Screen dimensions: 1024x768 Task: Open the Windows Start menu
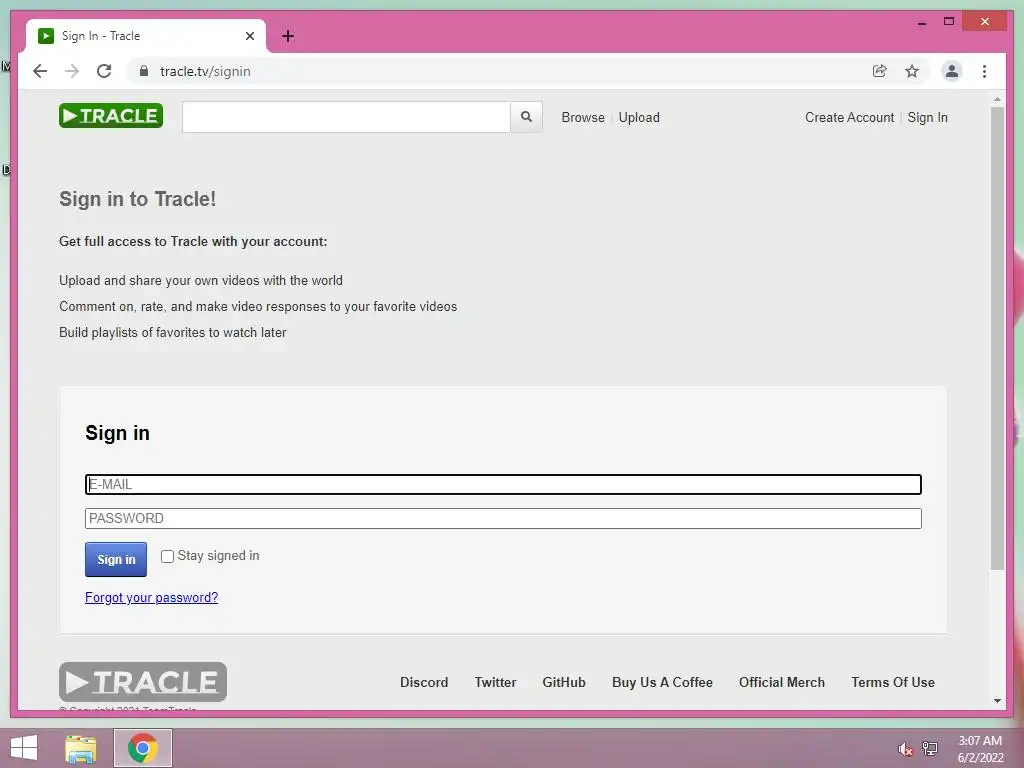24,748
